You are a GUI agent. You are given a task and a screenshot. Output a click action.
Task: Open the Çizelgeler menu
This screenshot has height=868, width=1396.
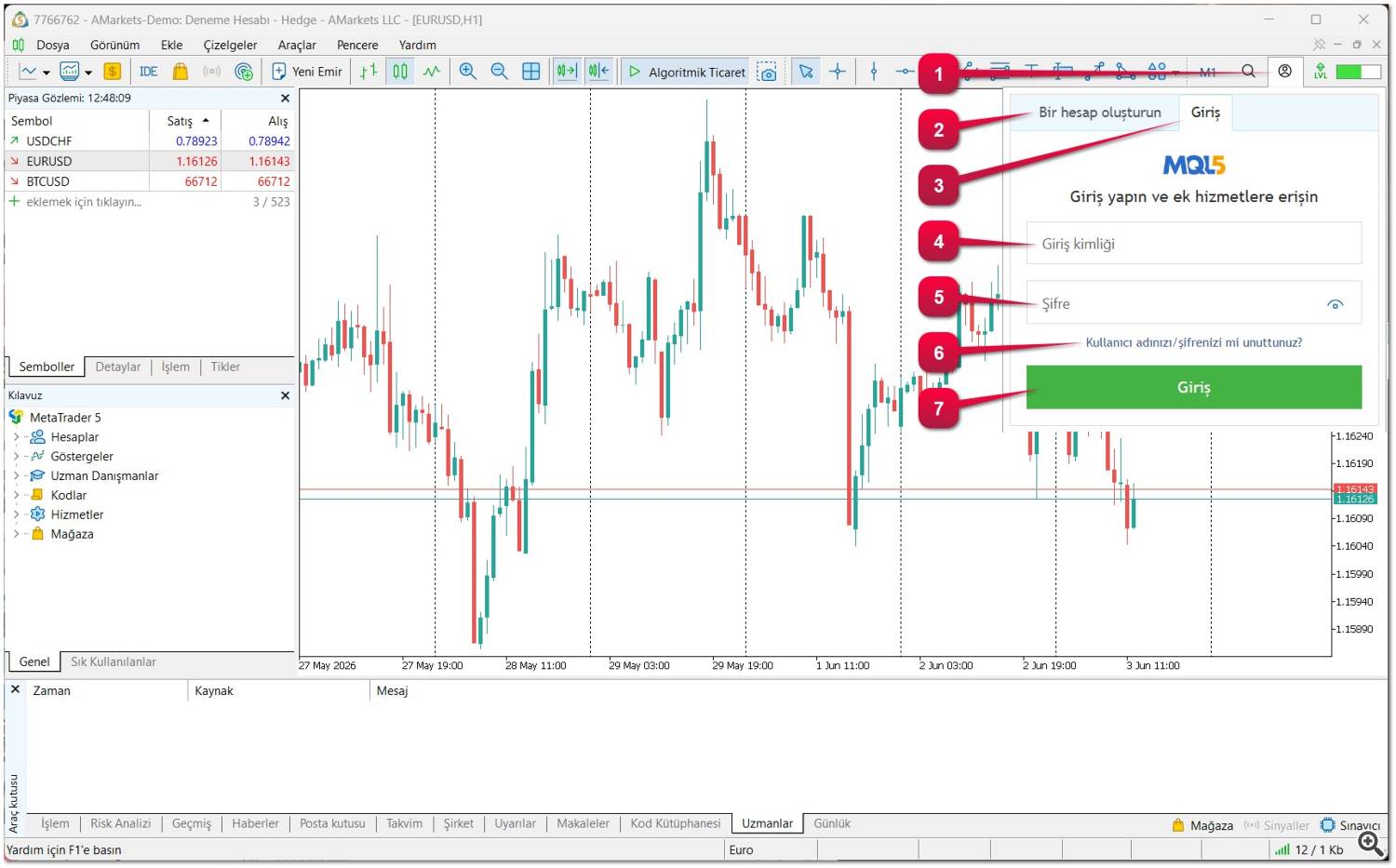(x=230, y=45)
